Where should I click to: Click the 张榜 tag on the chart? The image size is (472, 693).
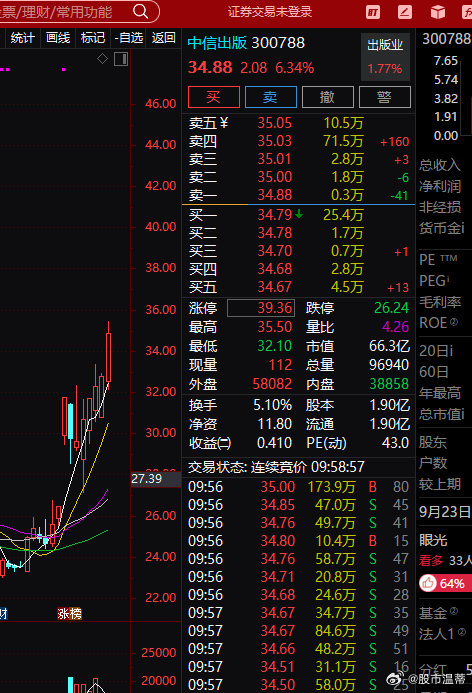pos(69,614)
